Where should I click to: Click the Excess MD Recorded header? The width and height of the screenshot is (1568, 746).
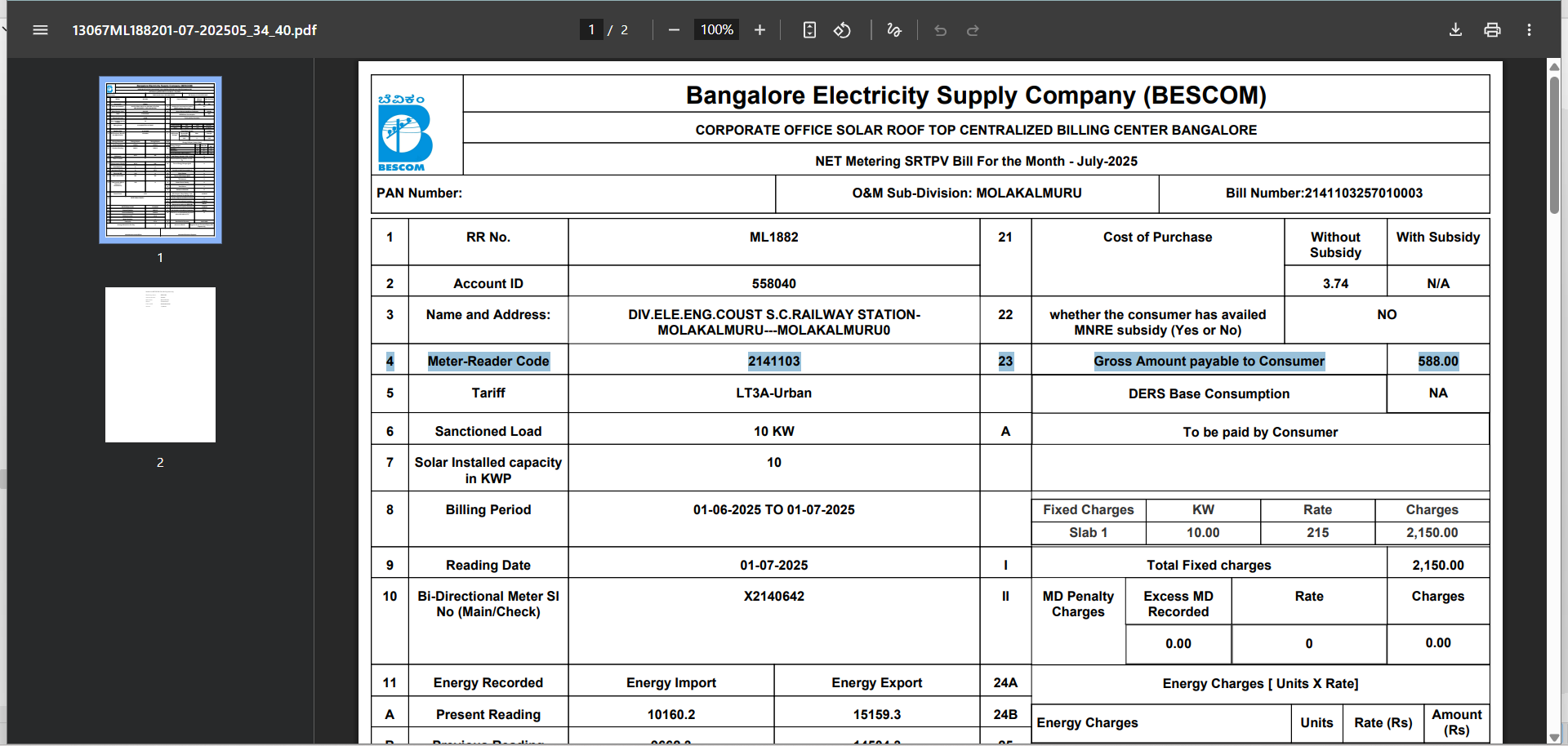(x=1178, y=604)
